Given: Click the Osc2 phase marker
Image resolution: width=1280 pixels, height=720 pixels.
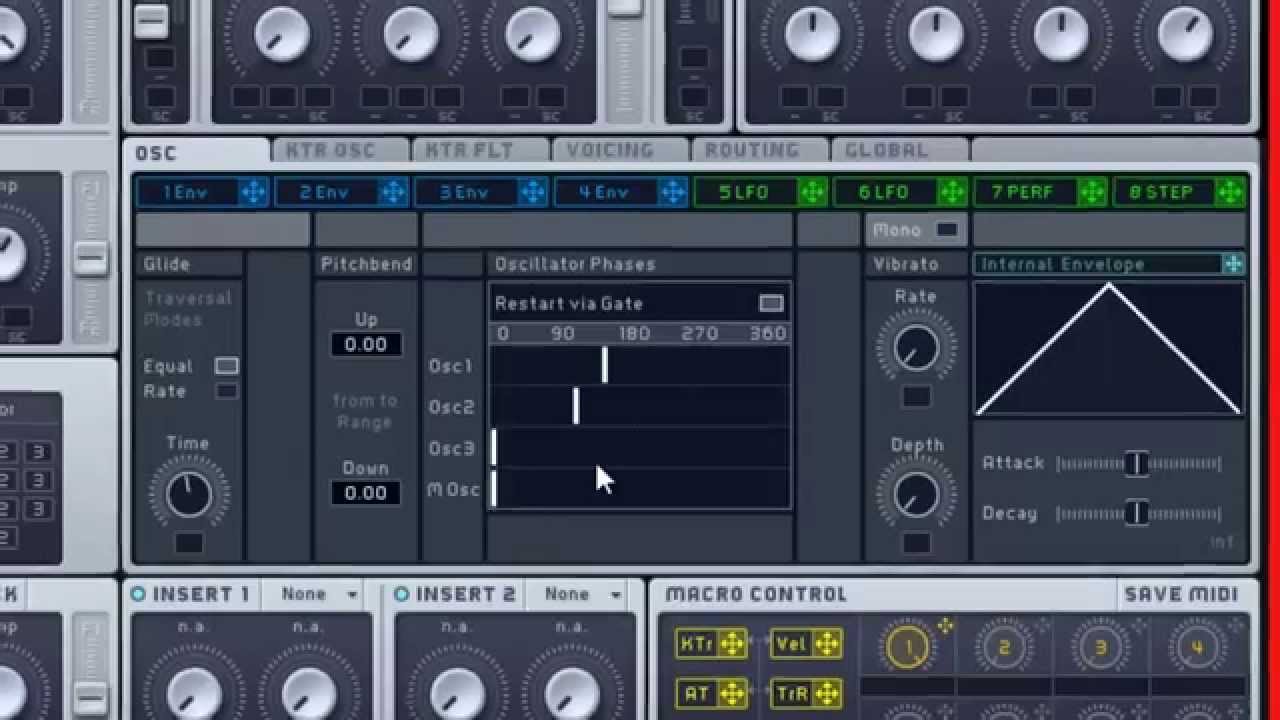Looking at the screenshot, I should [x=576, y=406].
